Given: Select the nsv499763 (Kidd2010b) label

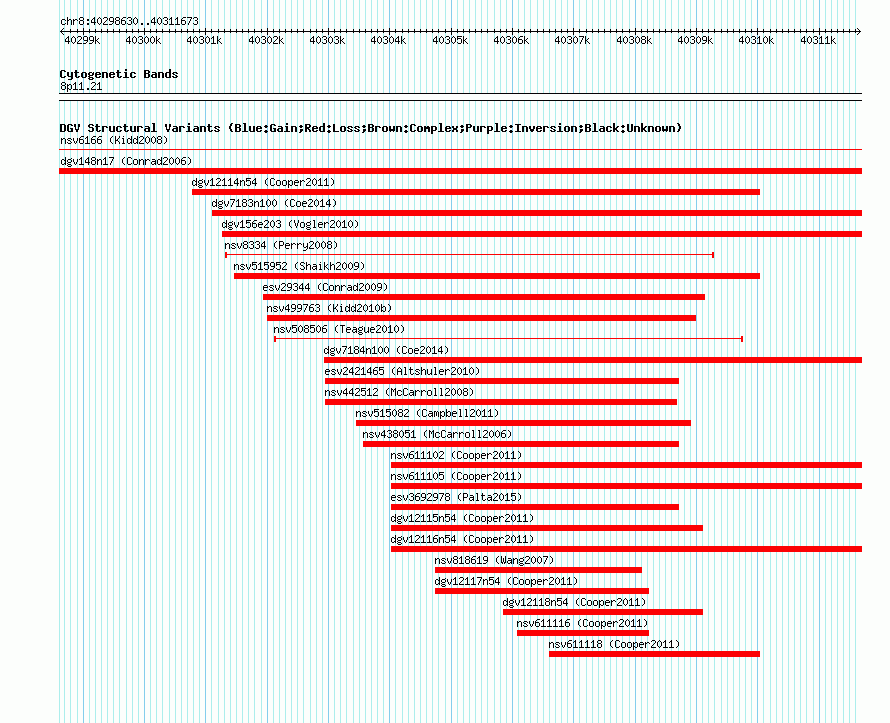Looking at the screenshot, I should click(329, 308).
